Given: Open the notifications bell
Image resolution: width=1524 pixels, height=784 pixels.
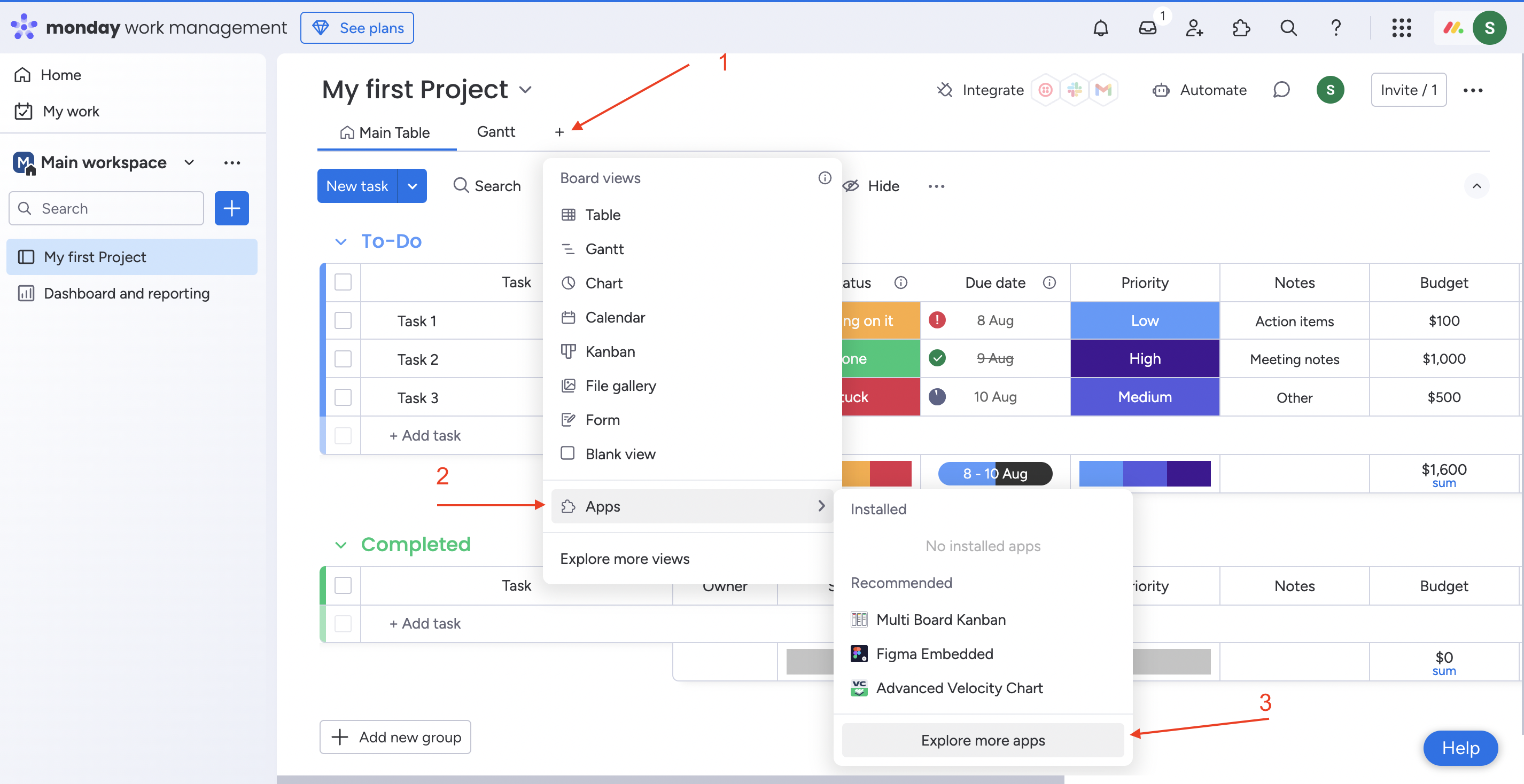Looking at the screenshot, I should 1101,27.
